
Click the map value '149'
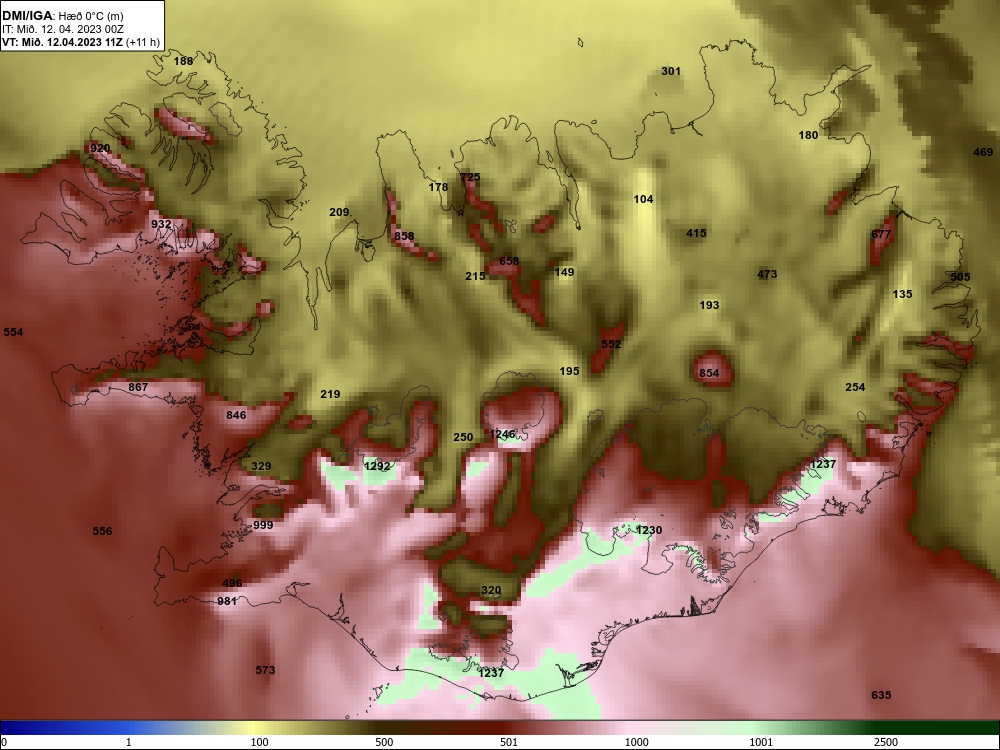pyautogui.click(x=564, y=272)
